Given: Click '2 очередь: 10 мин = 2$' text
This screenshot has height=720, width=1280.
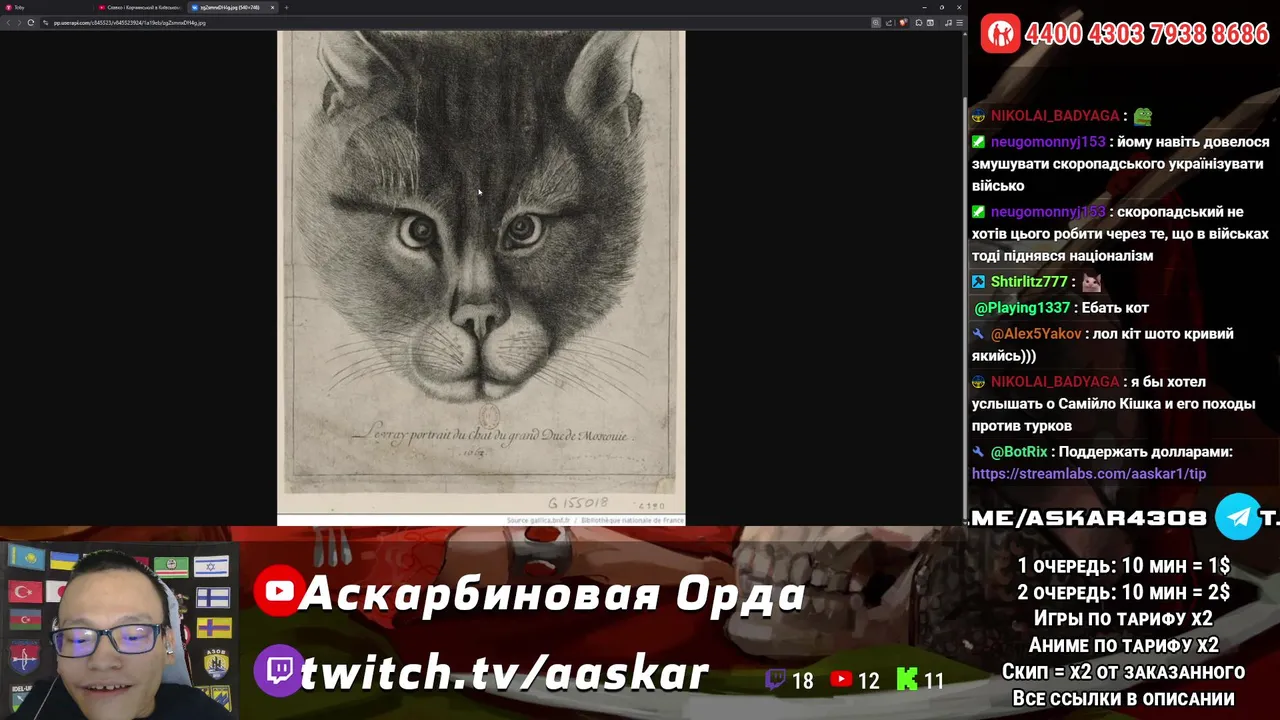Looking at the screenshot, I should [1123, 592].
